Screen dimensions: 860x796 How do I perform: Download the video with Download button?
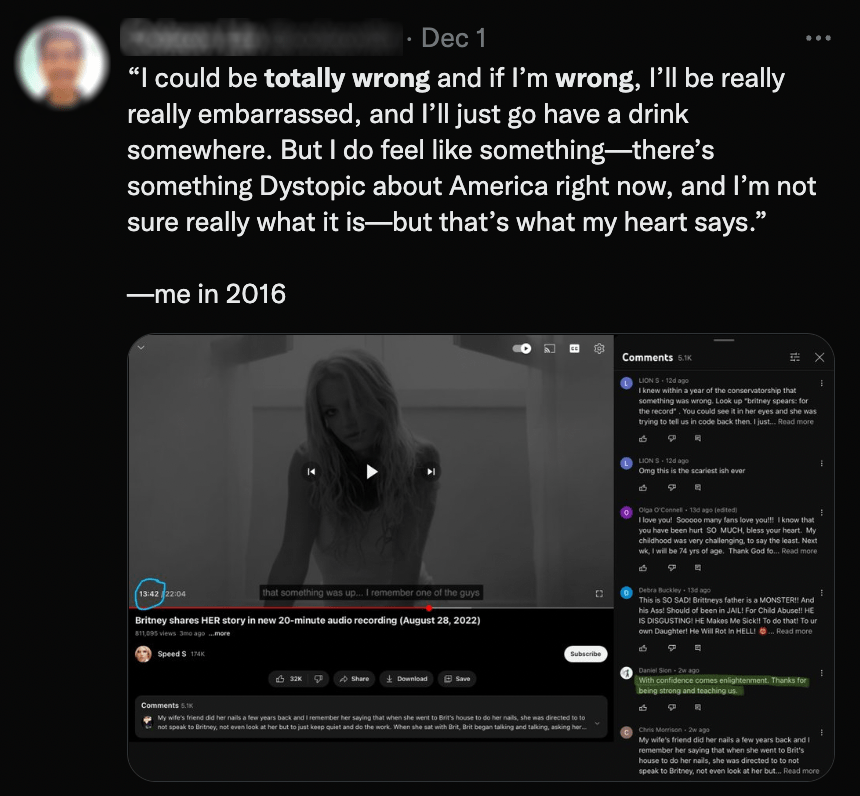pos(406,679)
